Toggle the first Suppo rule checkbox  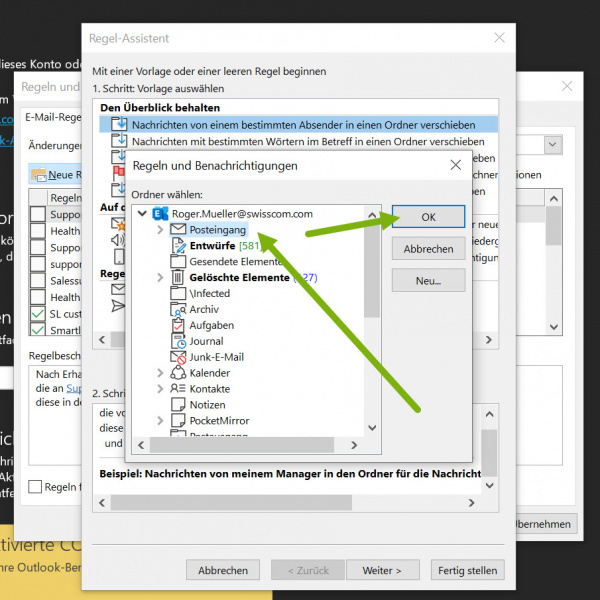(38, 214)
